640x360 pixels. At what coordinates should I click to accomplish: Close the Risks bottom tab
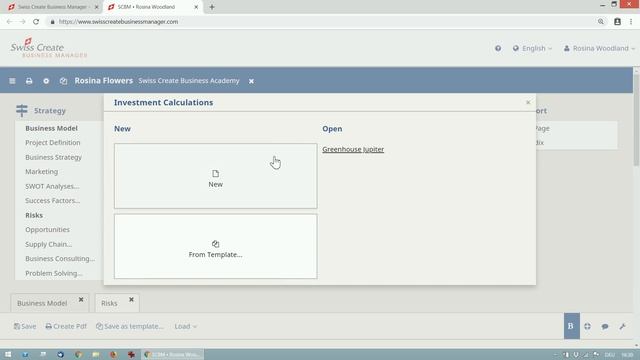click(131, 300)
